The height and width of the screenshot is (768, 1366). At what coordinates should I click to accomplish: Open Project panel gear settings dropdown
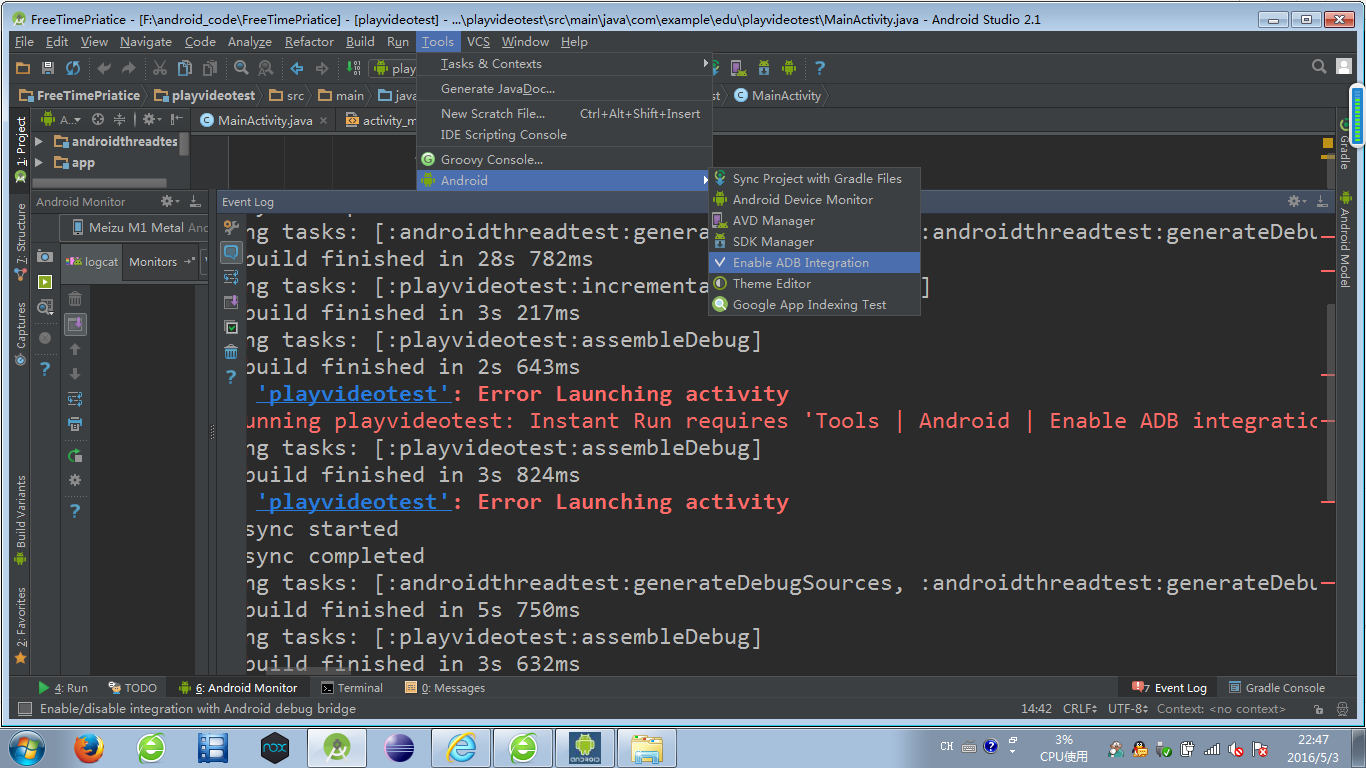click(150, 119)
